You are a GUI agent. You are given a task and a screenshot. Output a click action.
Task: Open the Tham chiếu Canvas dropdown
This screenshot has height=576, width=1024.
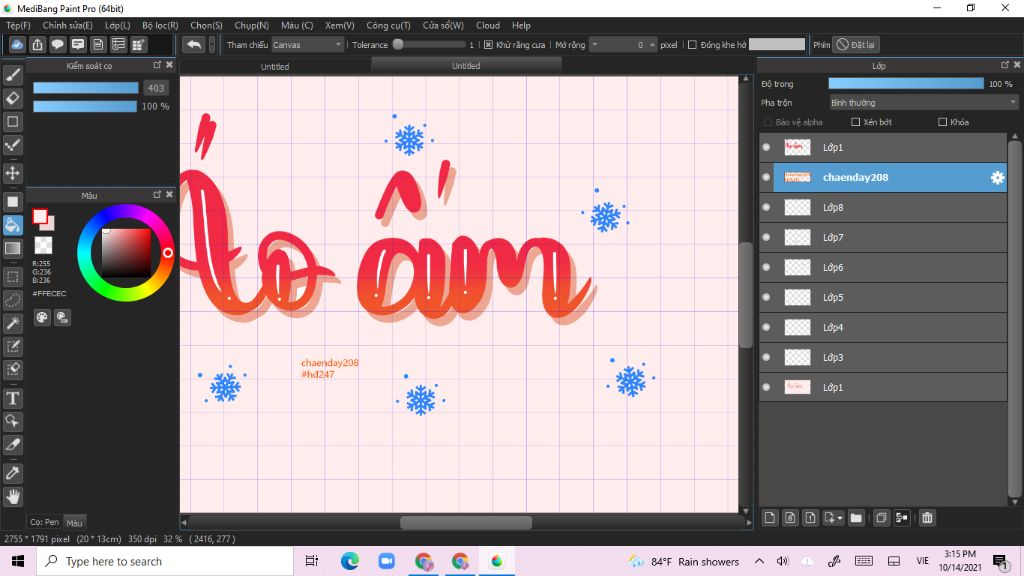307,45
